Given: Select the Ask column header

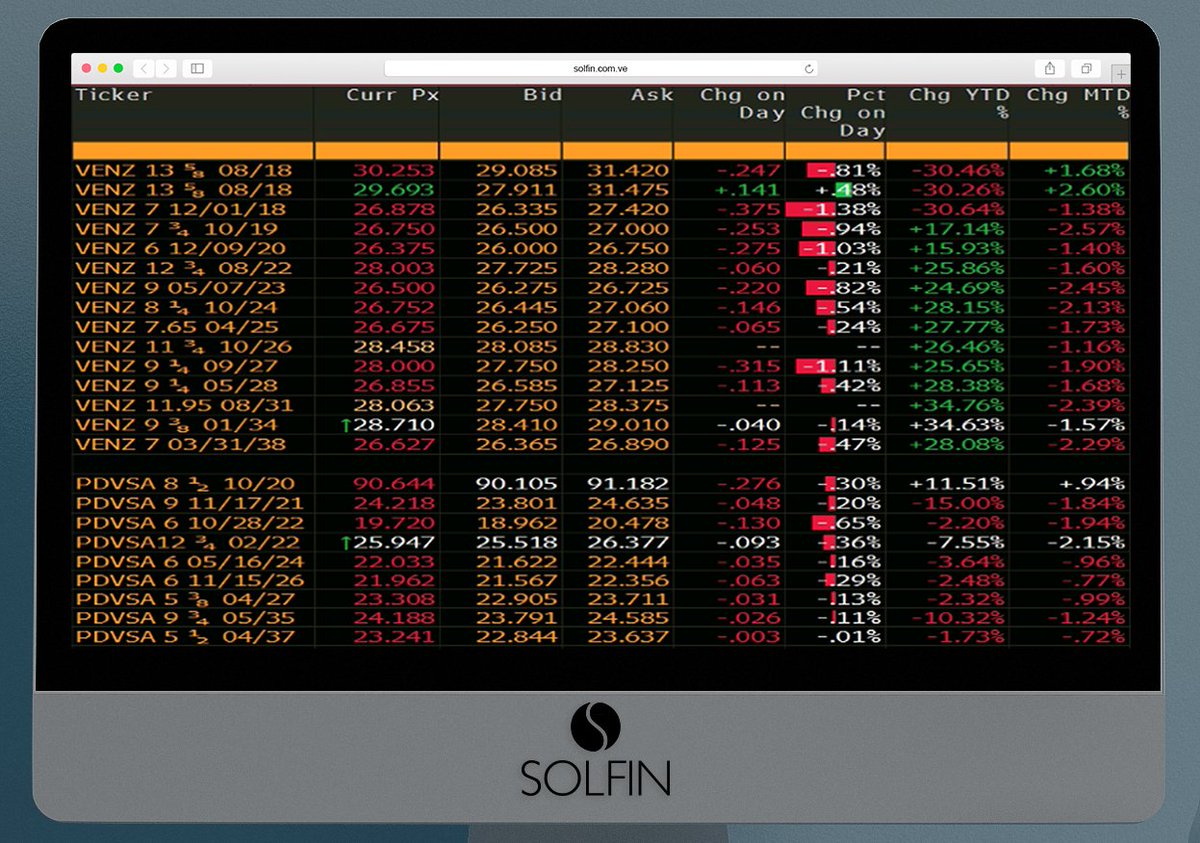Looking at the screenshot, I should coord(652,95).
